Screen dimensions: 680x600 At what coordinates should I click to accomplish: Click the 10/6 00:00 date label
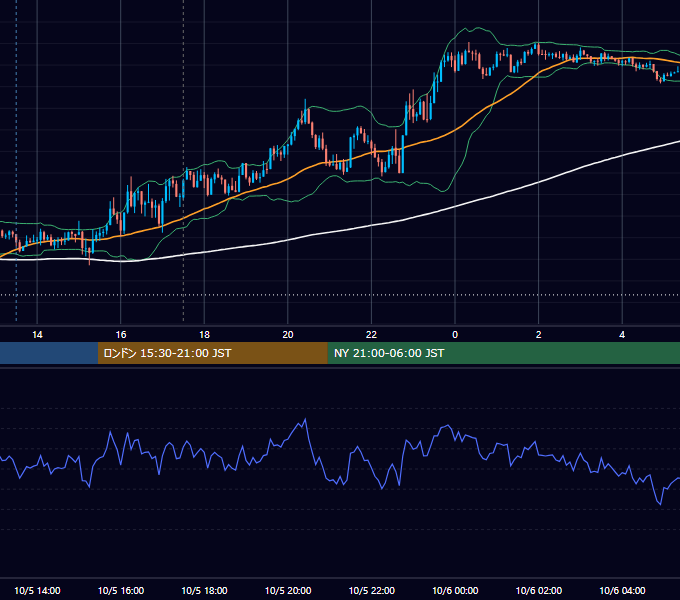[455, 590]
